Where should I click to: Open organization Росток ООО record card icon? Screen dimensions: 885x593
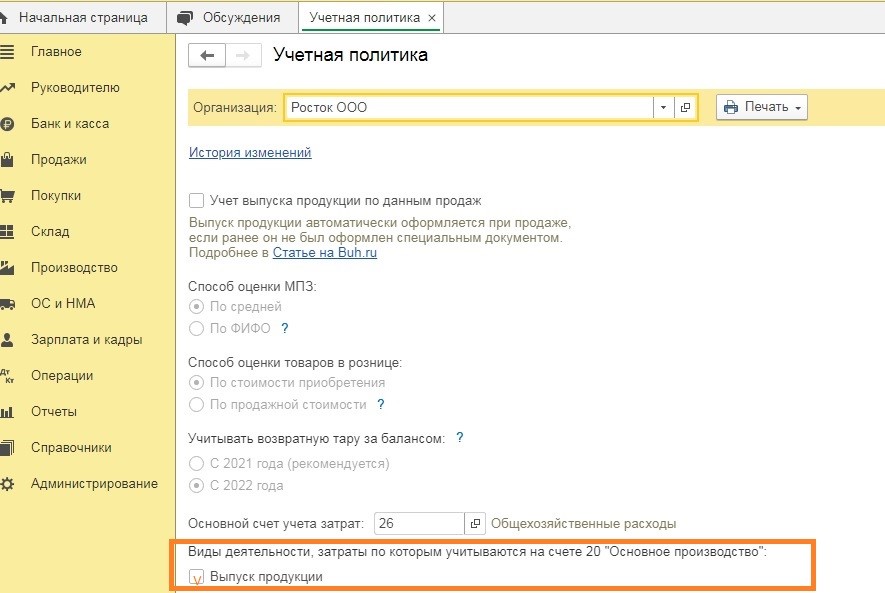(685, 107)
